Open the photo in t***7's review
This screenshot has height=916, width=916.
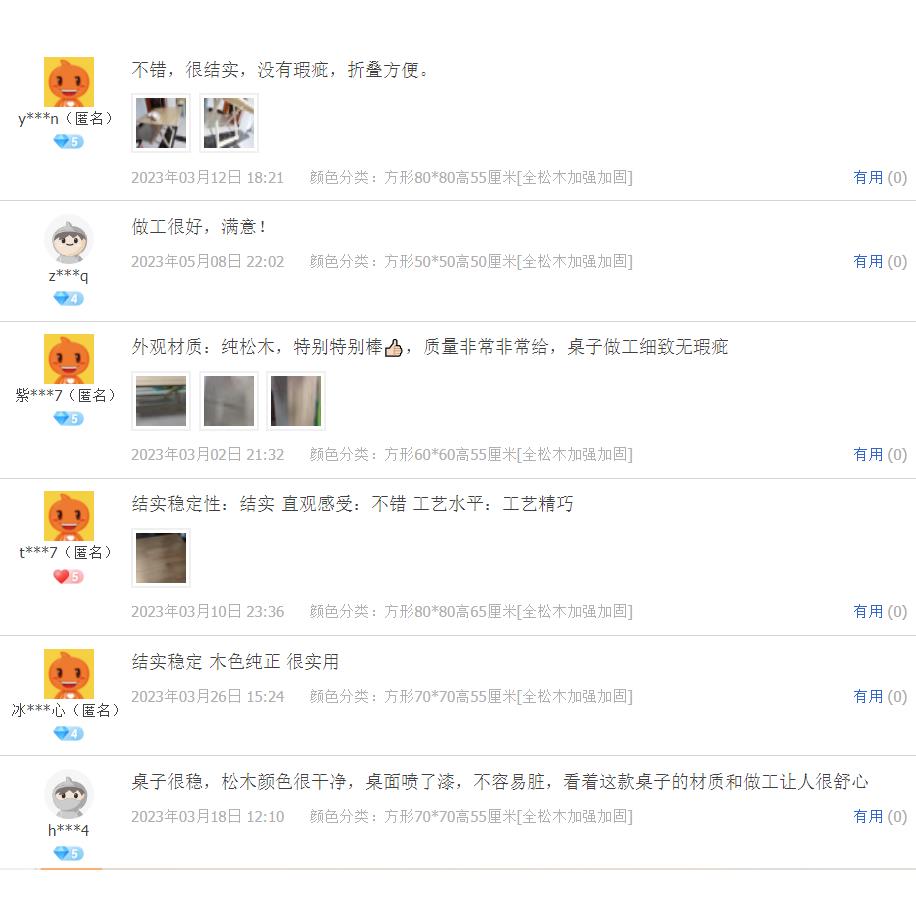[x=161, y=558]
